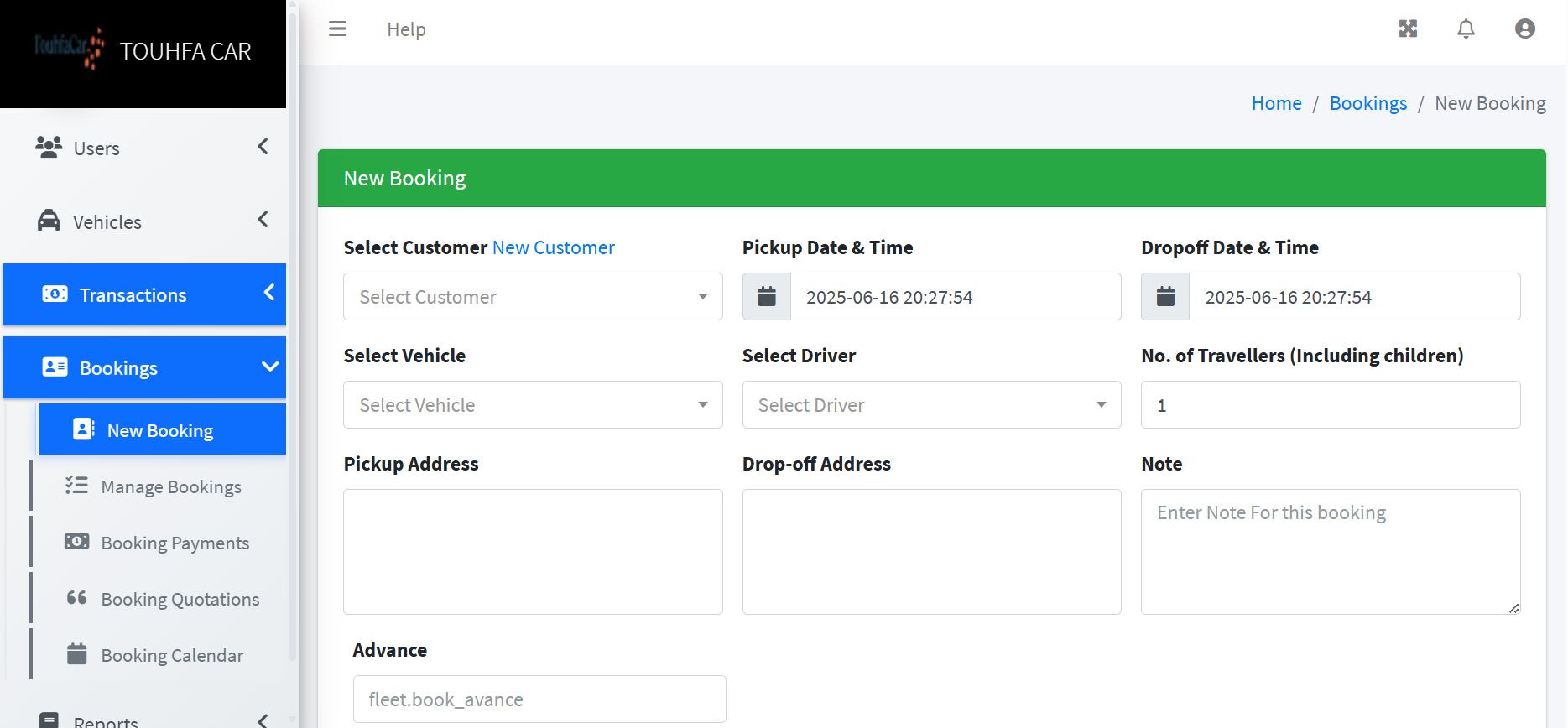This screenshot has width=1568, height=728.
Task: Click the New Customer link
Action: click(x=553, y=247)
